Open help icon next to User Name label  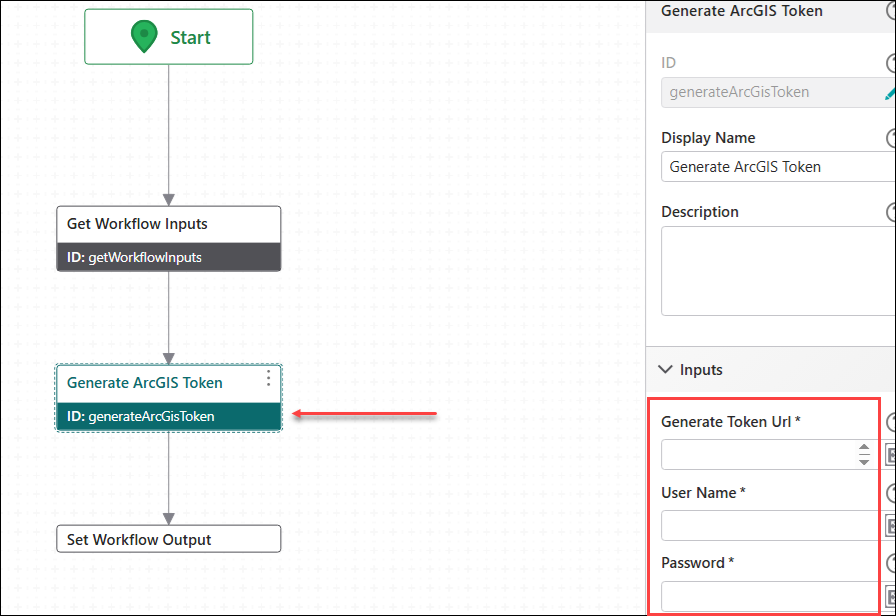point(892,493)
